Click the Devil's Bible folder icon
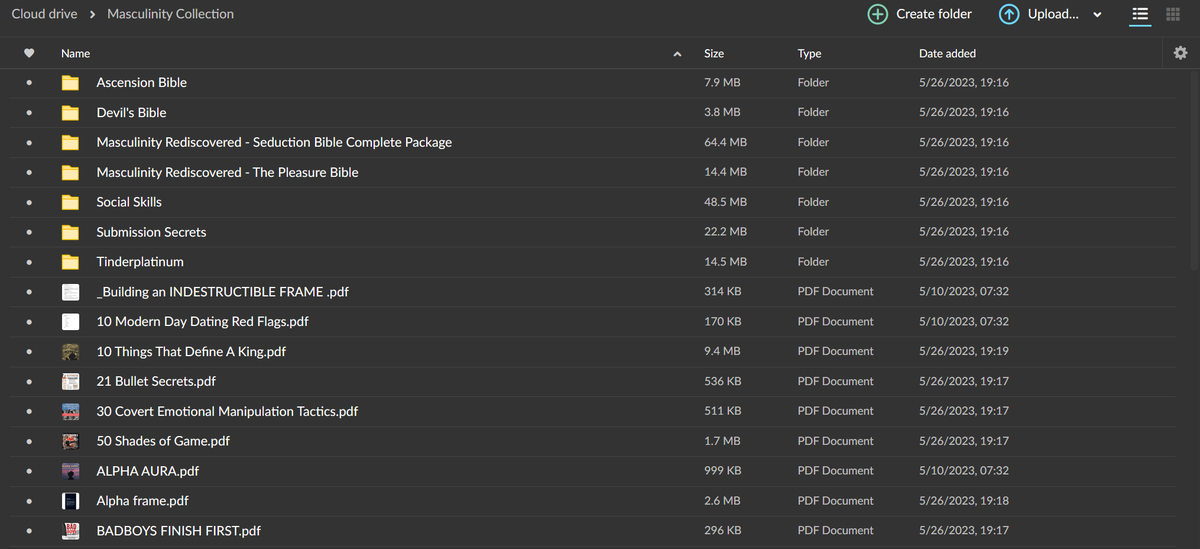The image size is (1200, 549). [70, 113]
